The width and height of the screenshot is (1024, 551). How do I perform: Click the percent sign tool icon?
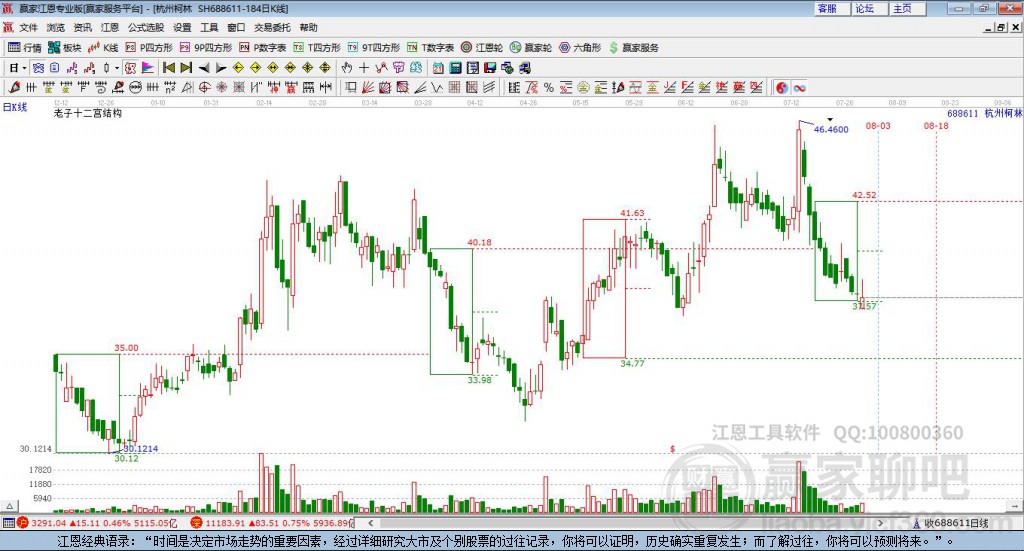(x=549, y=87)
